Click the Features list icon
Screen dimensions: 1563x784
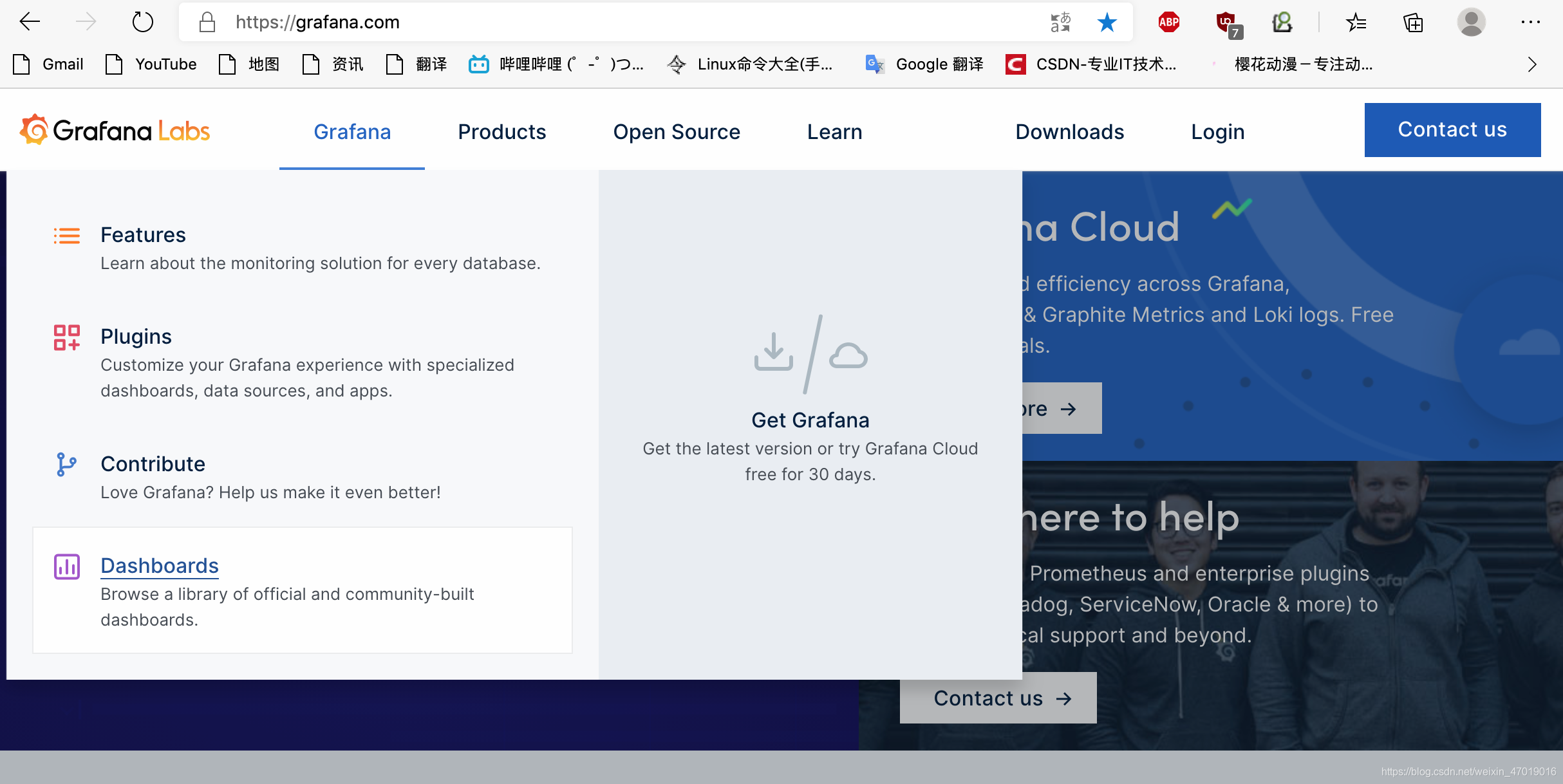(x=66, y=236)
